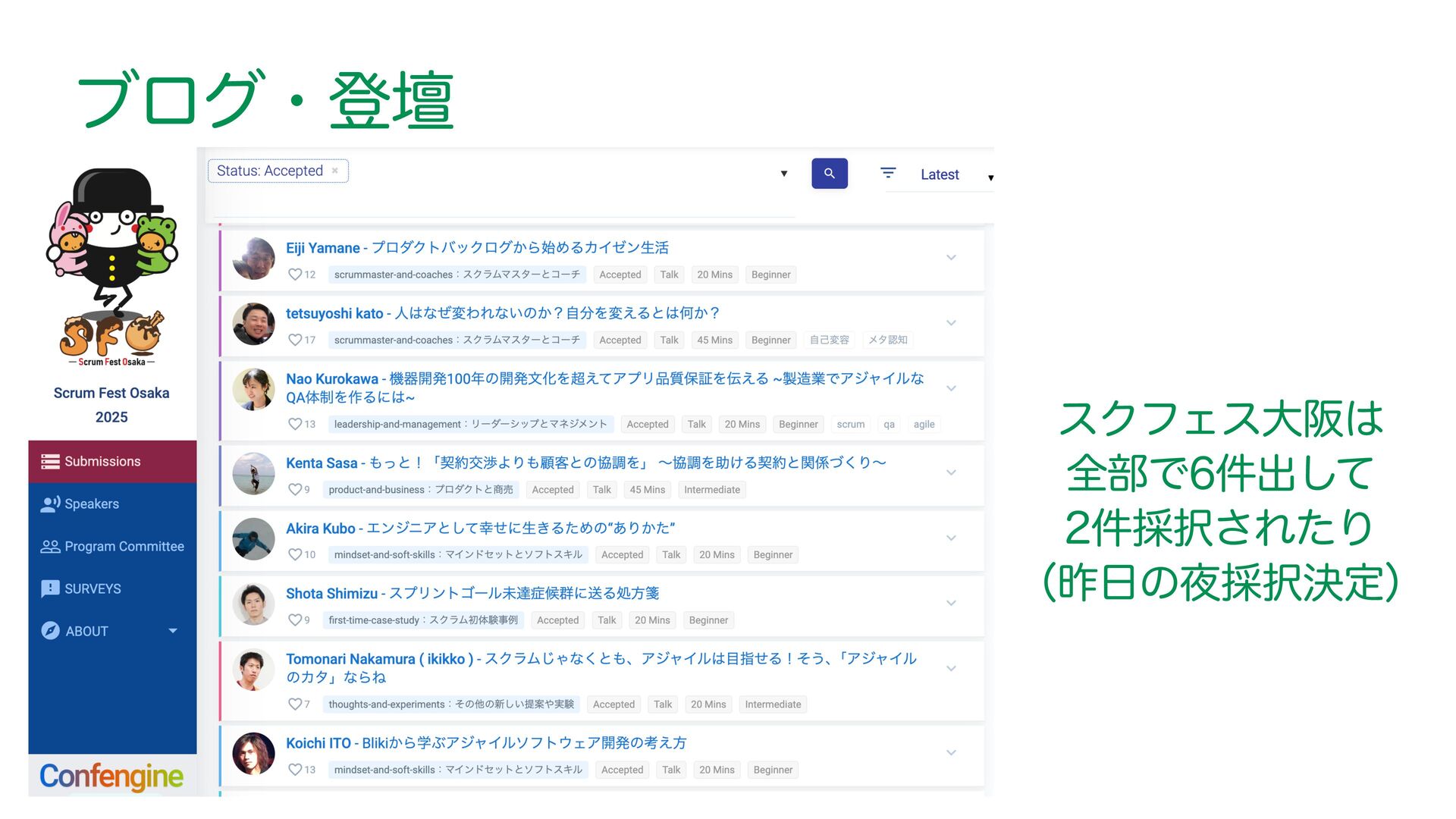The height and width of the screenshot is (819, 1456).
Task: Click Tomonari Nakamura's avatar photo
Action: click(x=253, y=669)
